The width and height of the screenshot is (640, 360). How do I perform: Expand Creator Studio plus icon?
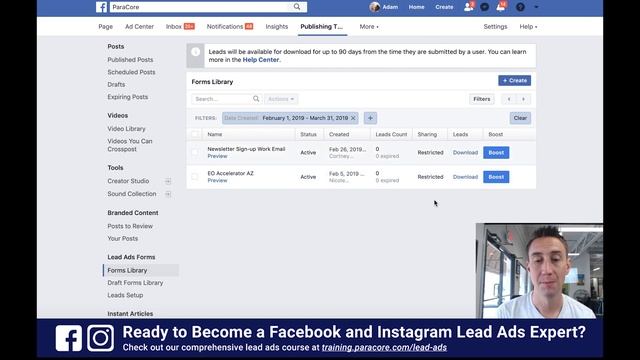click(168, 181)
